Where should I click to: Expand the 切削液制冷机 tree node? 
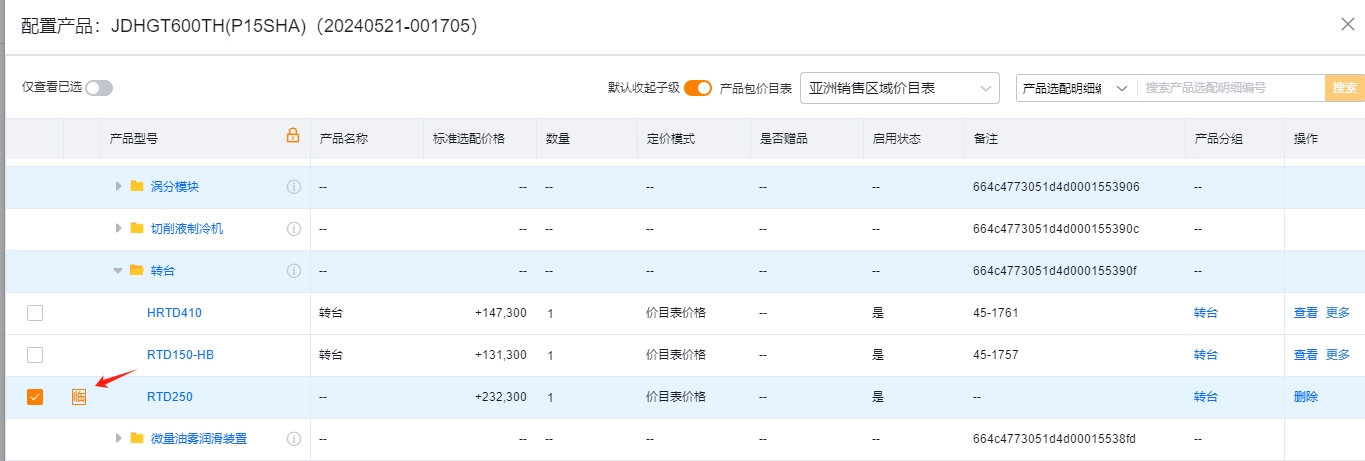[119, 229]
